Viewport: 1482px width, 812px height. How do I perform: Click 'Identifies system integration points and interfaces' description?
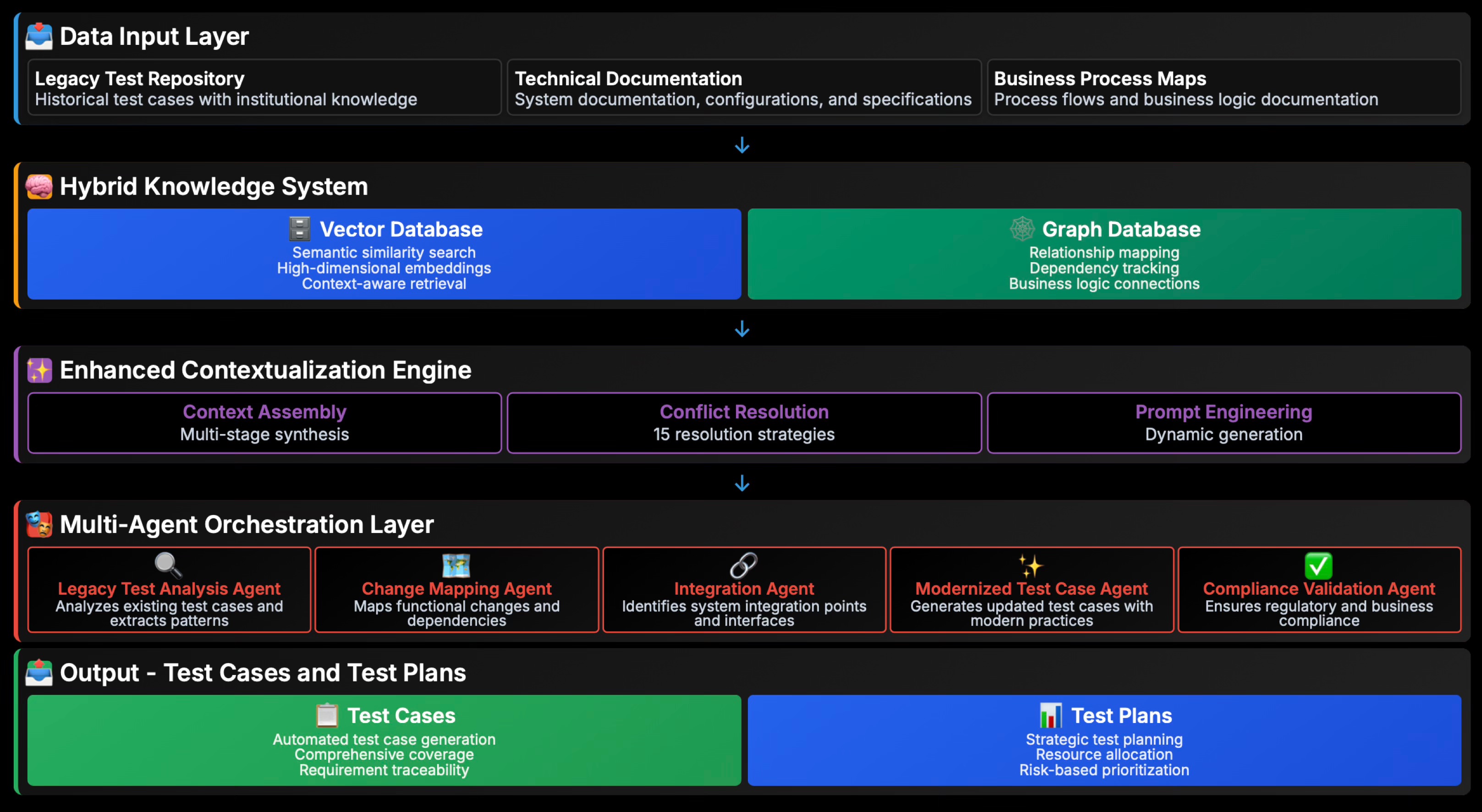(744, 614)
